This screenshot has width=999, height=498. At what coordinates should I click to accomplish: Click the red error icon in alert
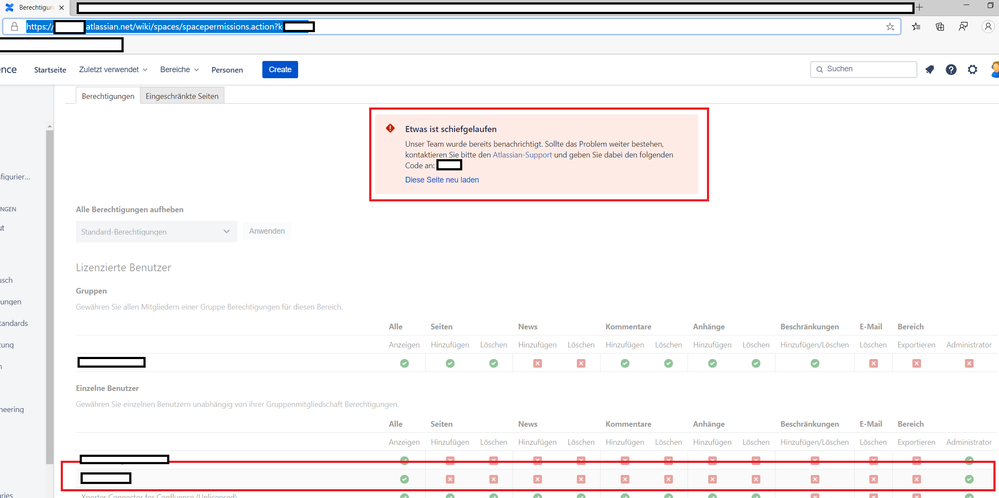391,128
